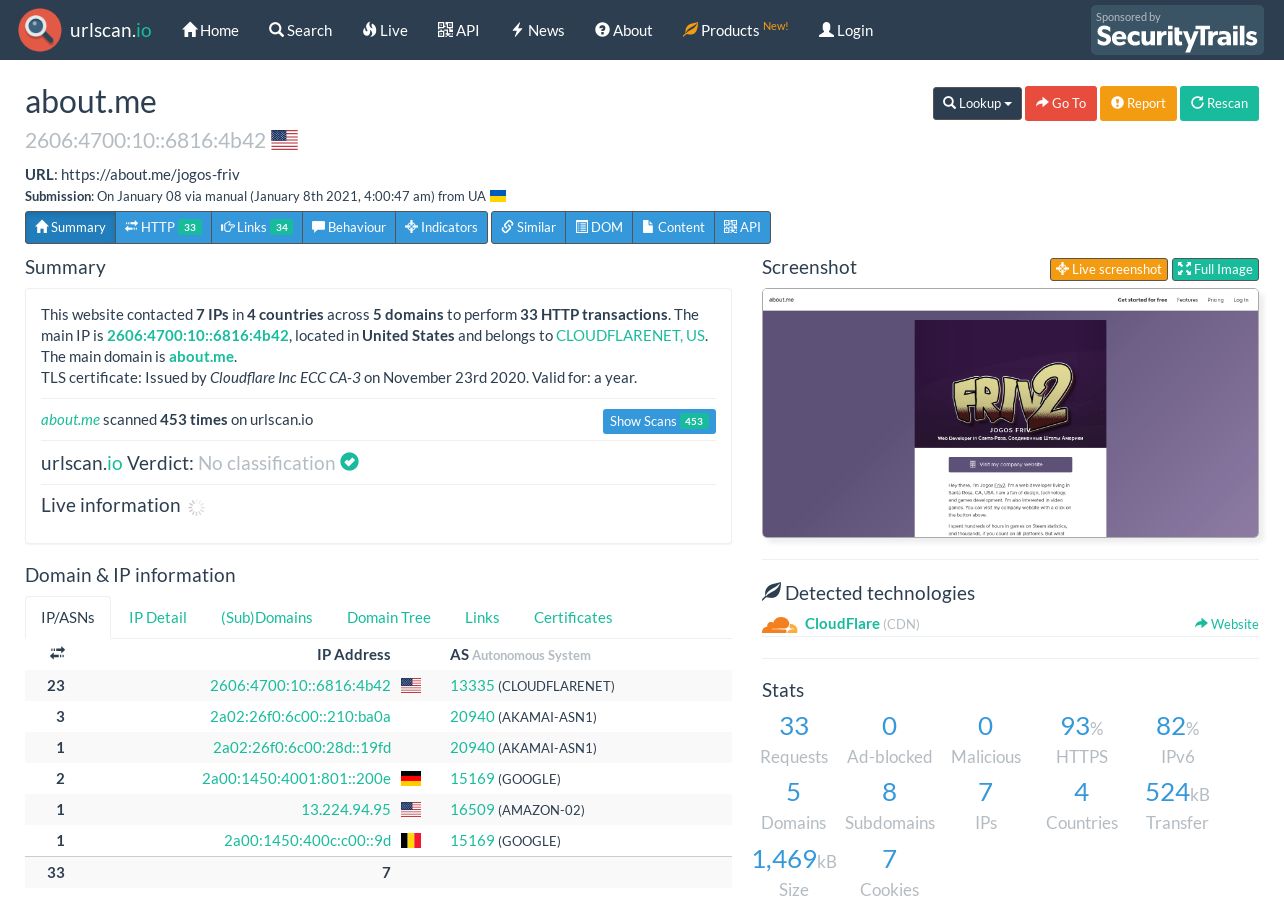Click the orange Report button
Image resolution: width=1284 pixels, height=910 pixels.
(1138, 103)
